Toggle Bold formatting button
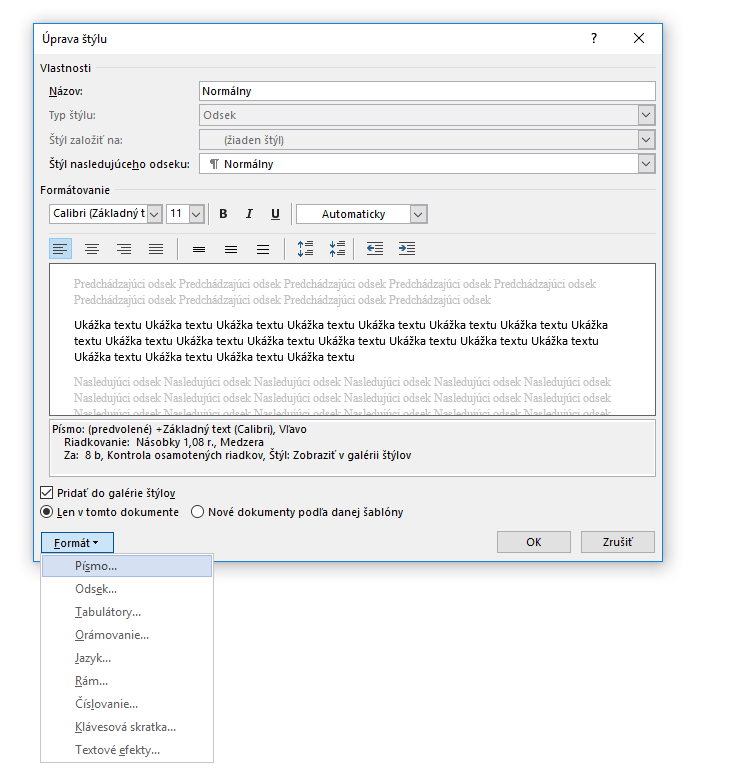The width and height of the screenshot is (733, 782). [x=223, y=214]
